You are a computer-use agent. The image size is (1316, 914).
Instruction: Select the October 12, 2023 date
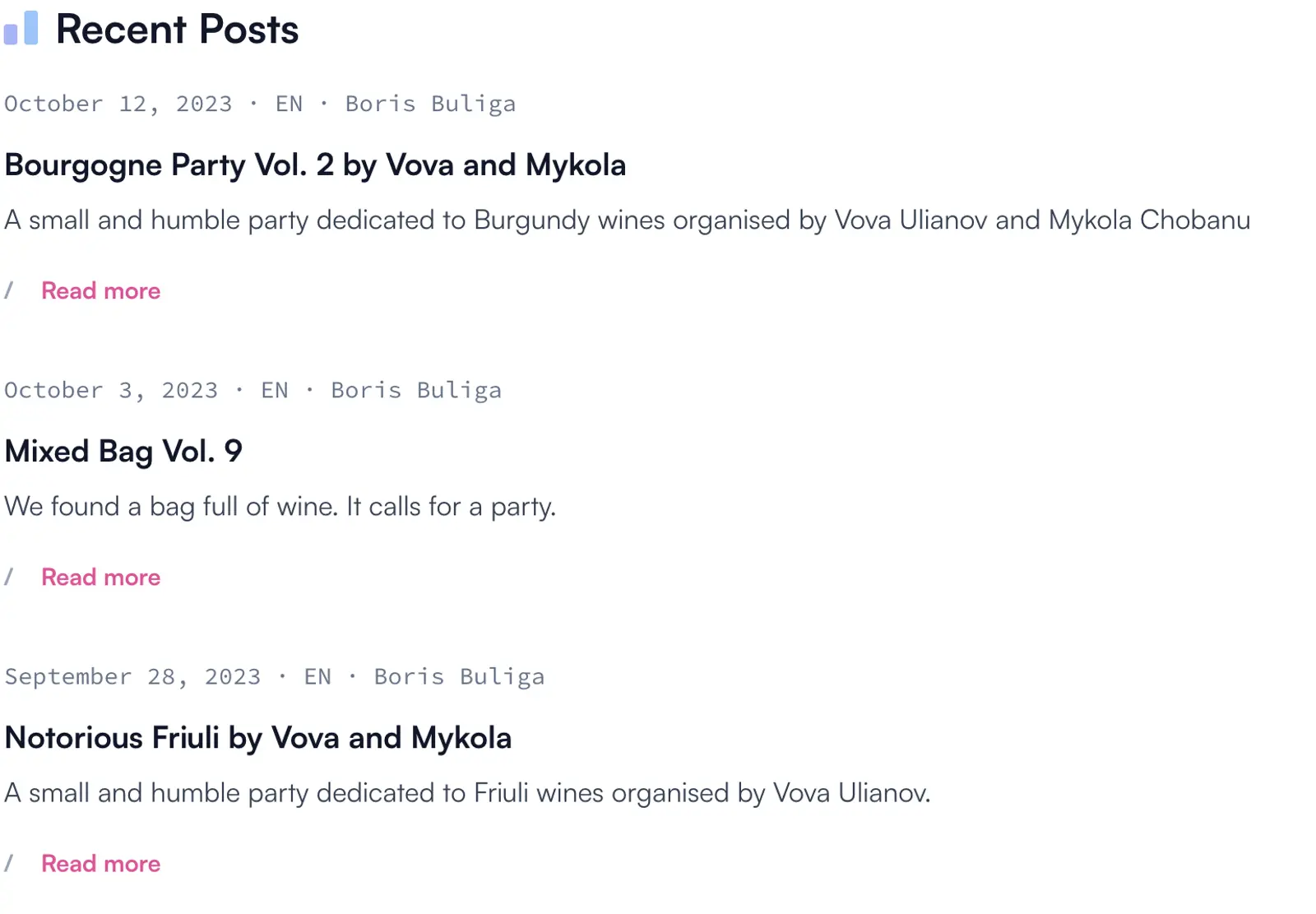[x=118, y=104]
